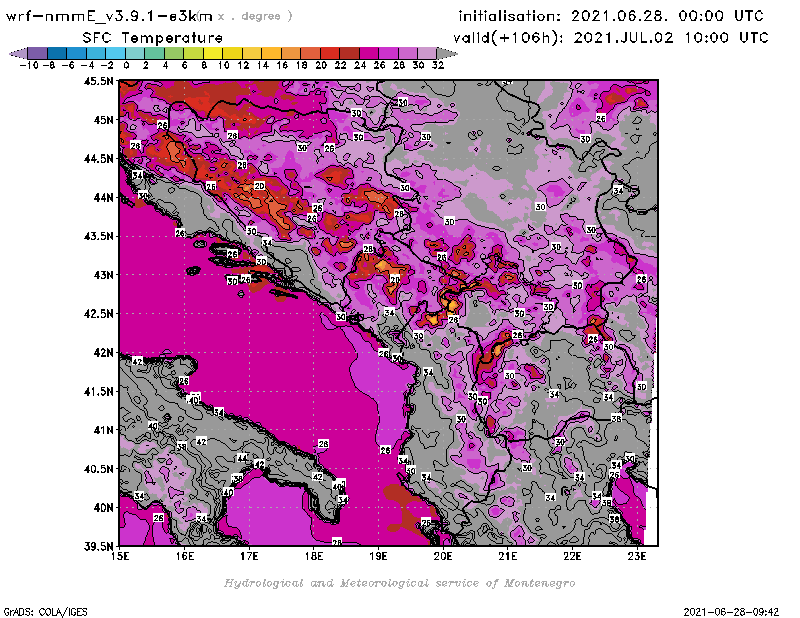Screen dimensions: 800x618
Task: Click the legend value -10
Action: click(x=29, y=65)
